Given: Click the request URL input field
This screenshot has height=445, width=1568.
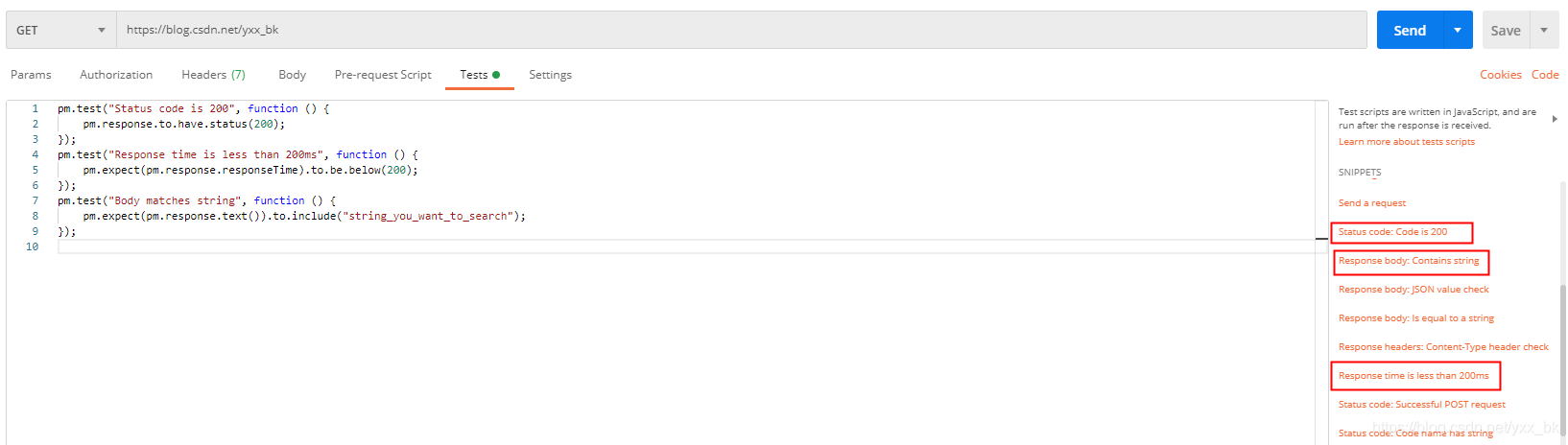Looking at the screenshot, I should 741,31.
